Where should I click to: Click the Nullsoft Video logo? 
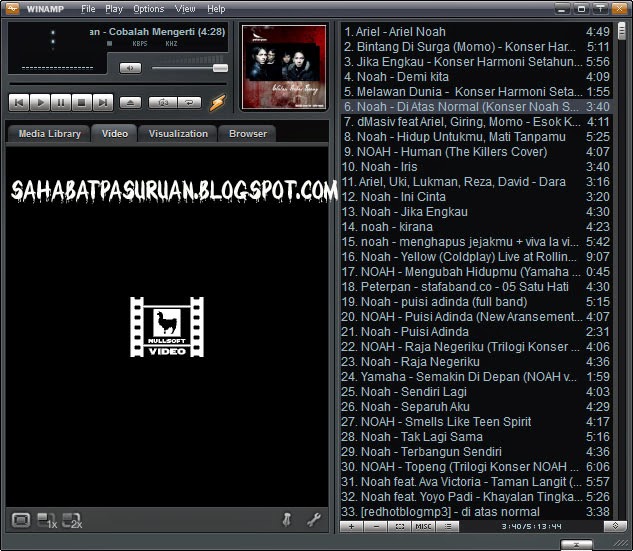click(167, 327)
